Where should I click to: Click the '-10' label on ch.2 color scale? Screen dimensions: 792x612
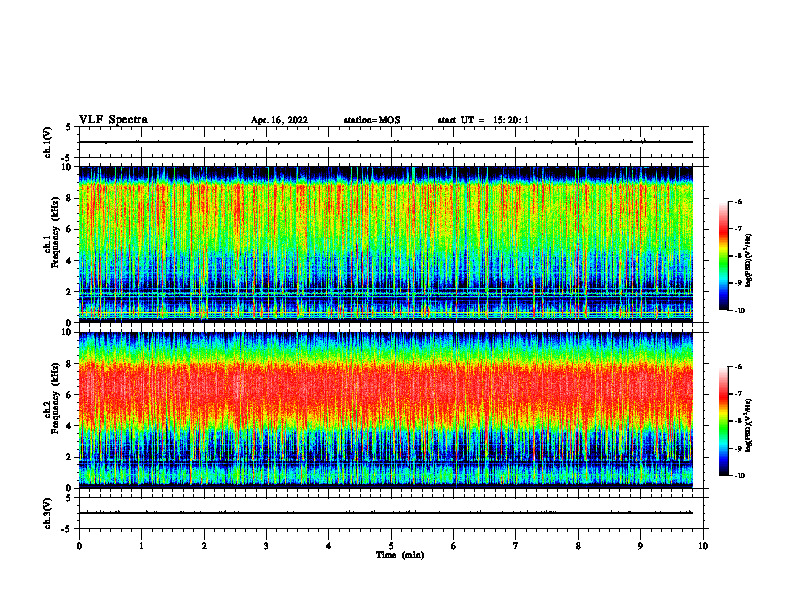pyautogui.click(x=739, y=476)
